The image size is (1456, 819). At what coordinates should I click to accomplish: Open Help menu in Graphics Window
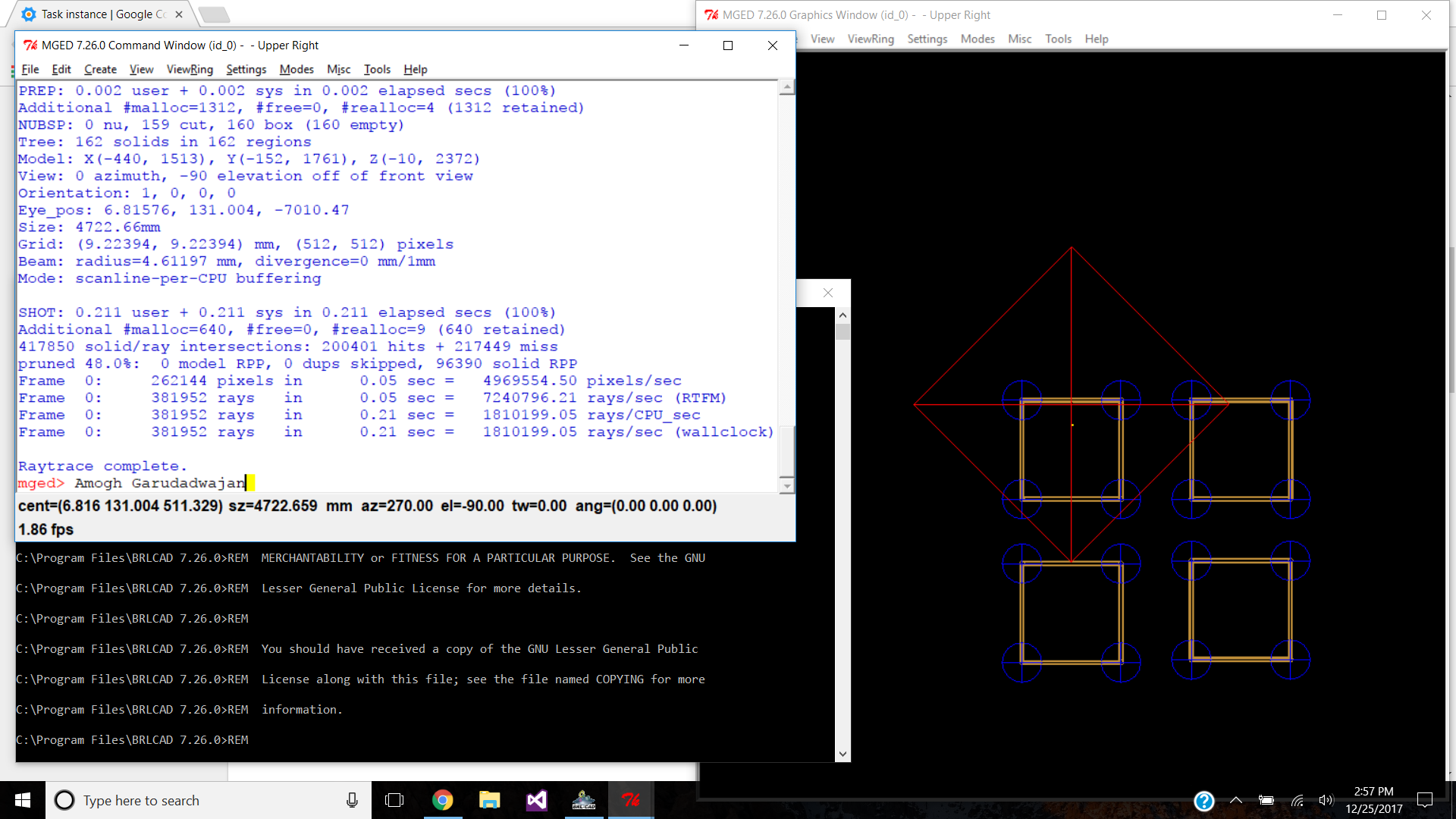(x=1097, y=39)
